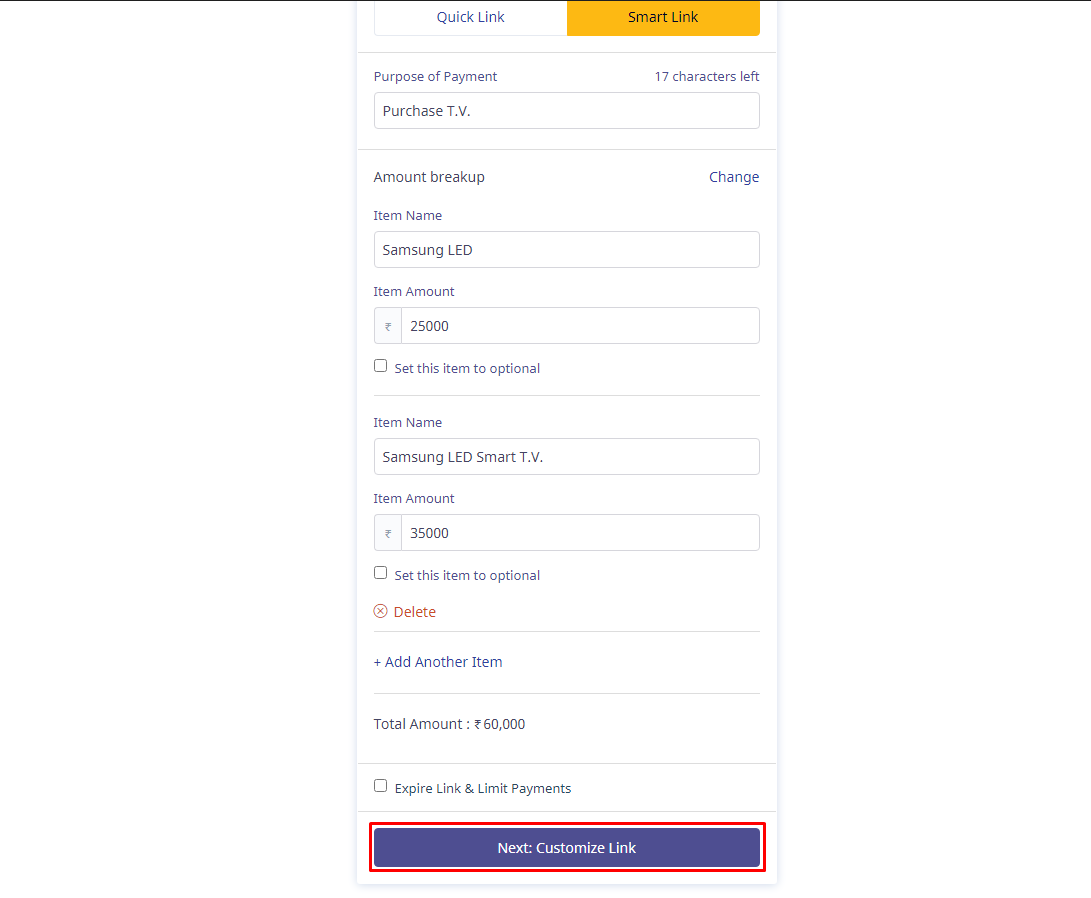Click the Purpose of Payment text field
Viewport: 1091px width, 898px height.
coord(566,111)
